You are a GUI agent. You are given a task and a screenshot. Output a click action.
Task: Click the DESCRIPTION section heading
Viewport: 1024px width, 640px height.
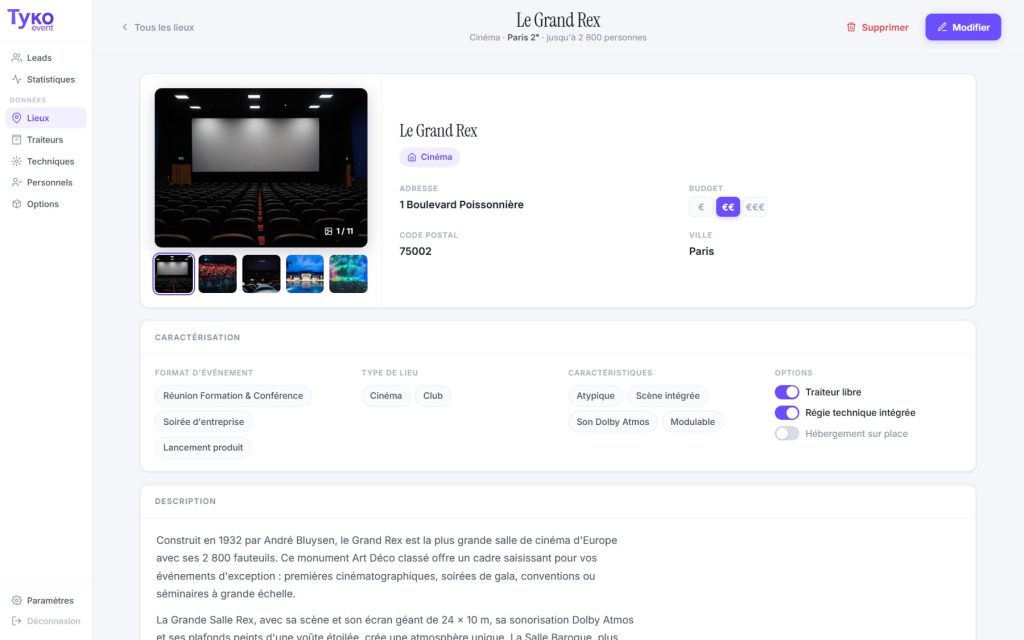185,502
